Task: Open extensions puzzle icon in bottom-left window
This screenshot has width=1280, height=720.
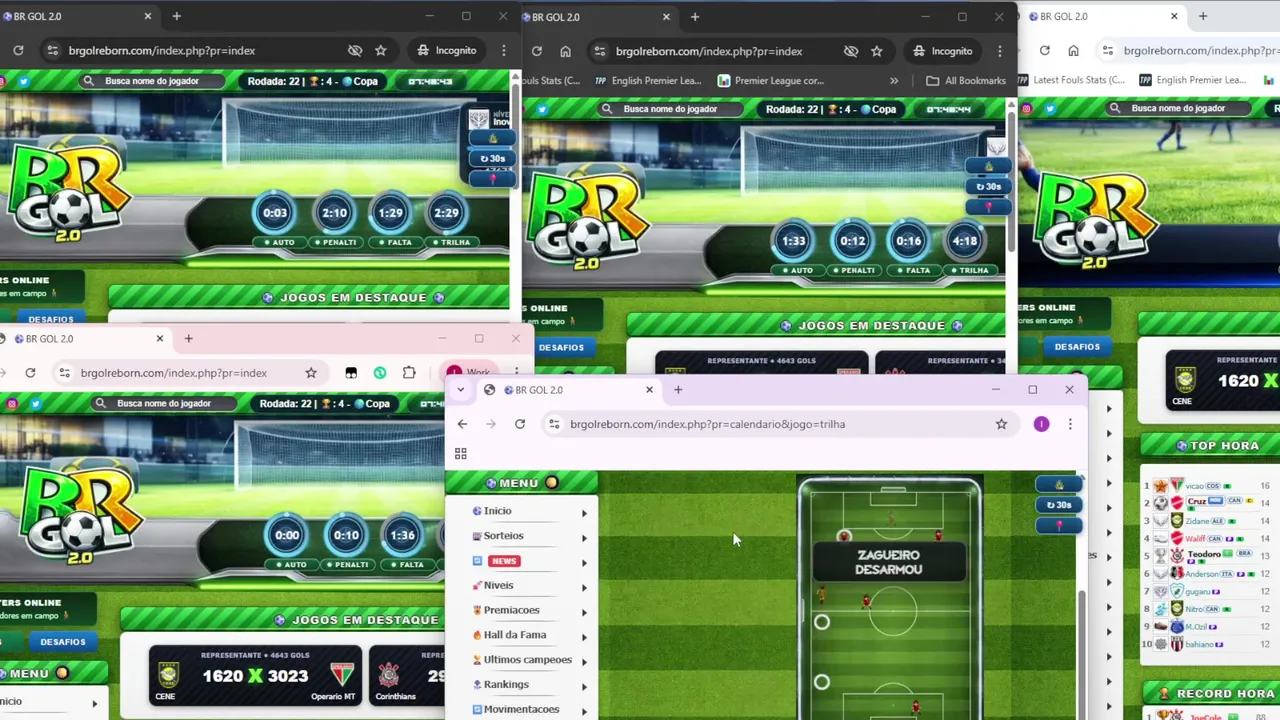Action: (409, 373)
